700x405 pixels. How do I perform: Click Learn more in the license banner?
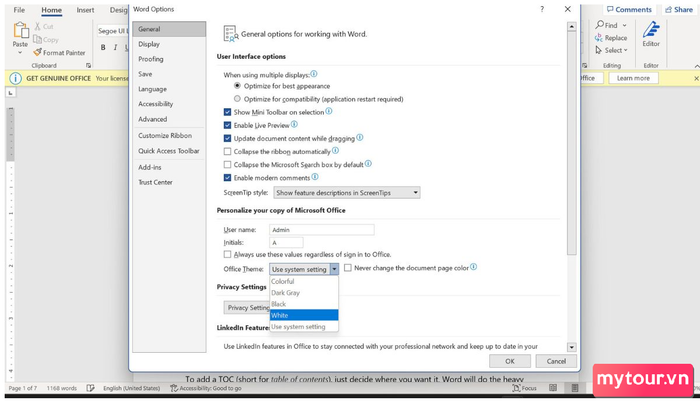pyautogui.click(x=633, y=78)
